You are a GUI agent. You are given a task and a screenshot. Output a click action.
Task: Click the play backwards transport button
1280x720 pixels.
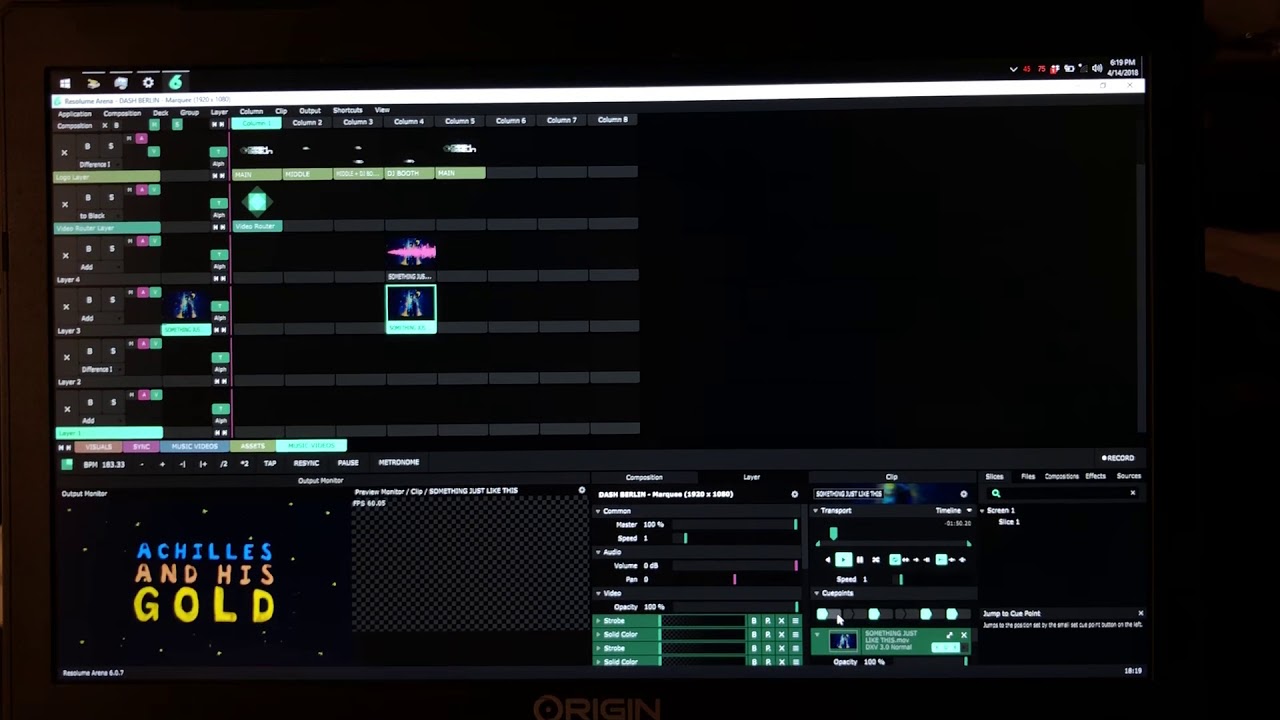click(x=827, y=560)
